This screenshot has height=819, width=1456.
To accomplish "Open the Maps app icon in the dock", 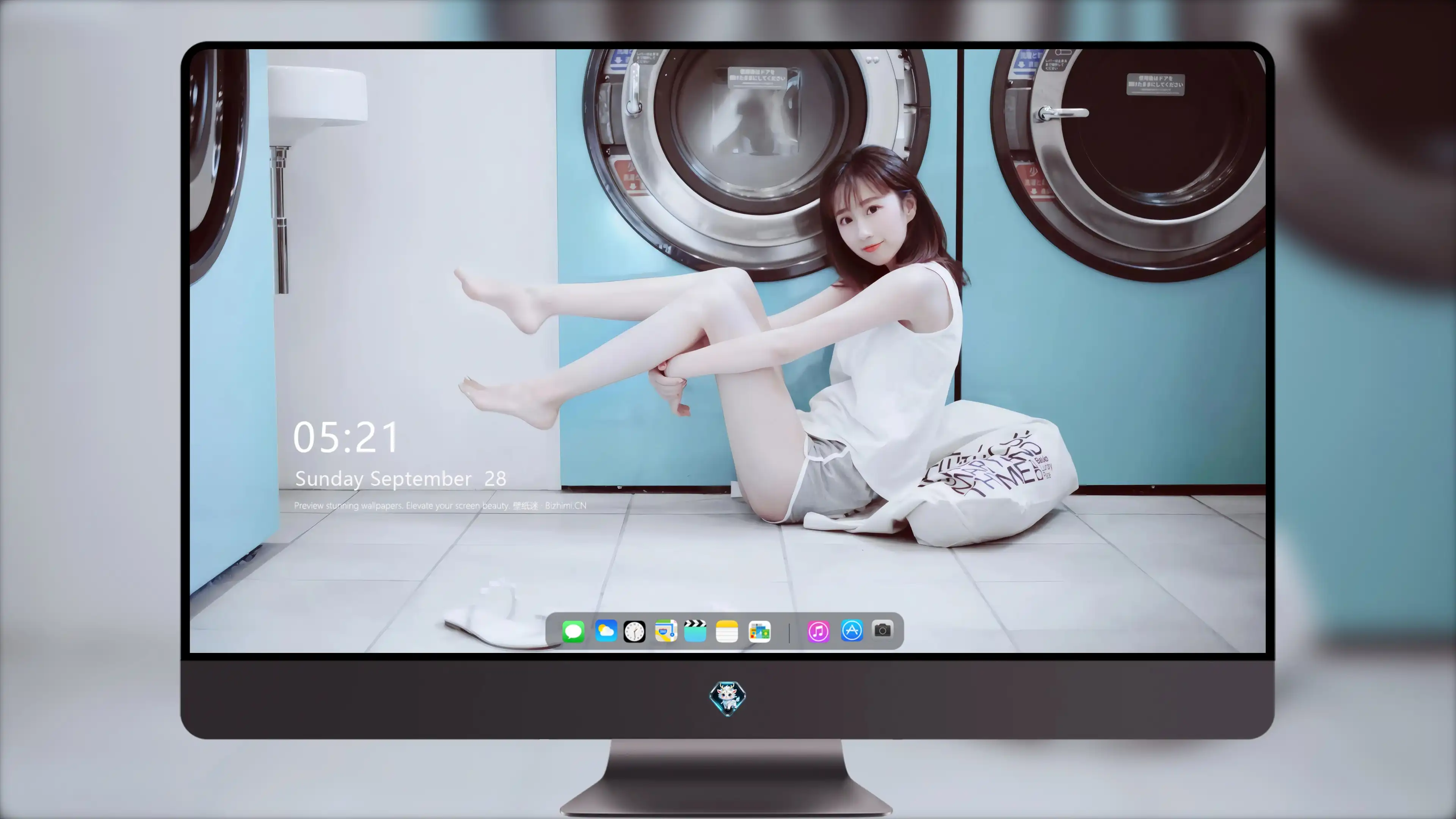I will pyautogui.click(x=666, y=631).
